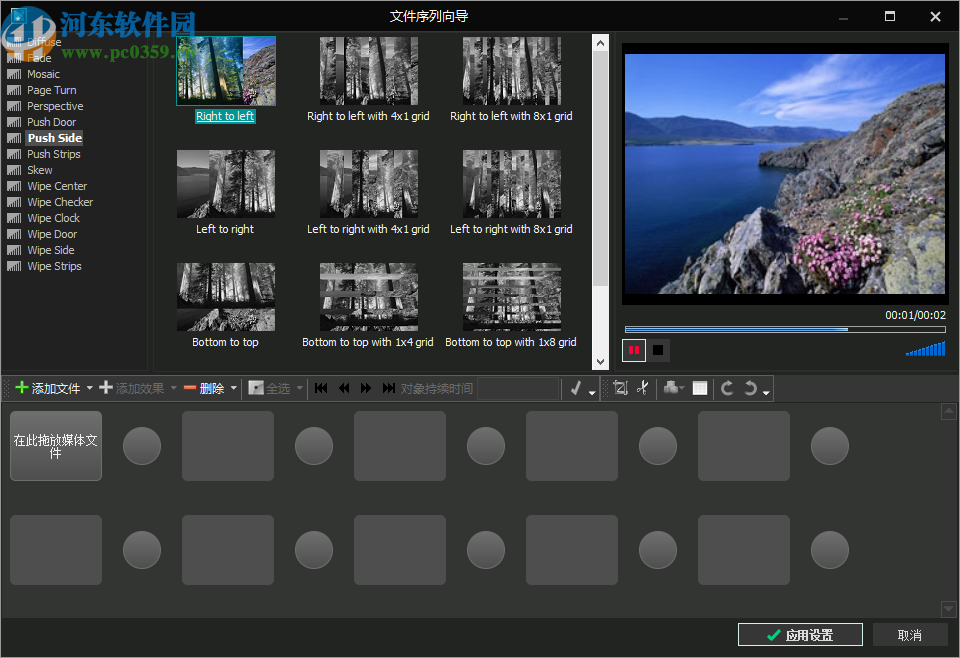This screenshot has width=960, height=658.
Task: Click the grid view icon on the toolbar
Action: (x=701, y=388)
